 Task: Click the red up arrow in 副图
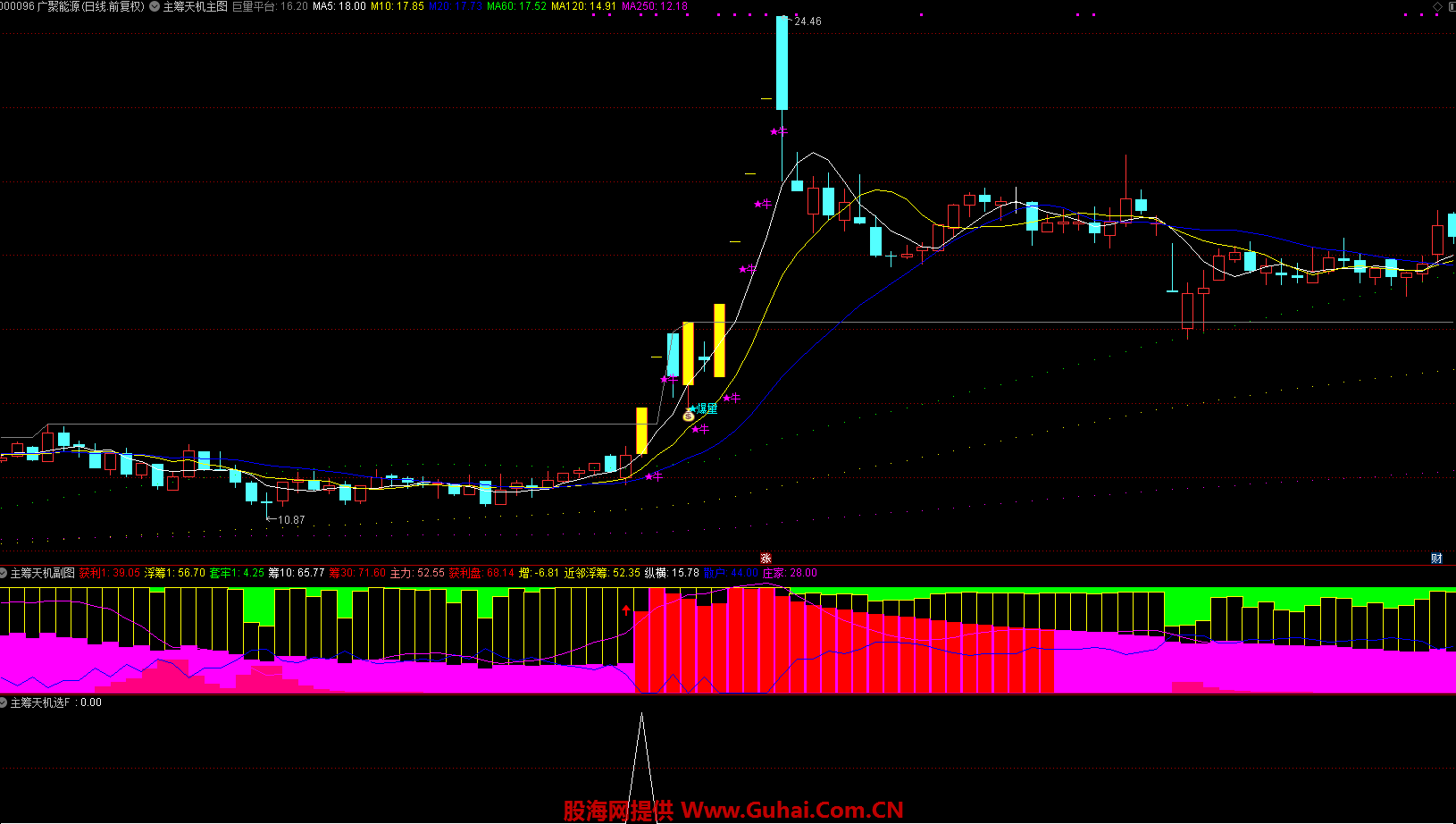point(626,611)
